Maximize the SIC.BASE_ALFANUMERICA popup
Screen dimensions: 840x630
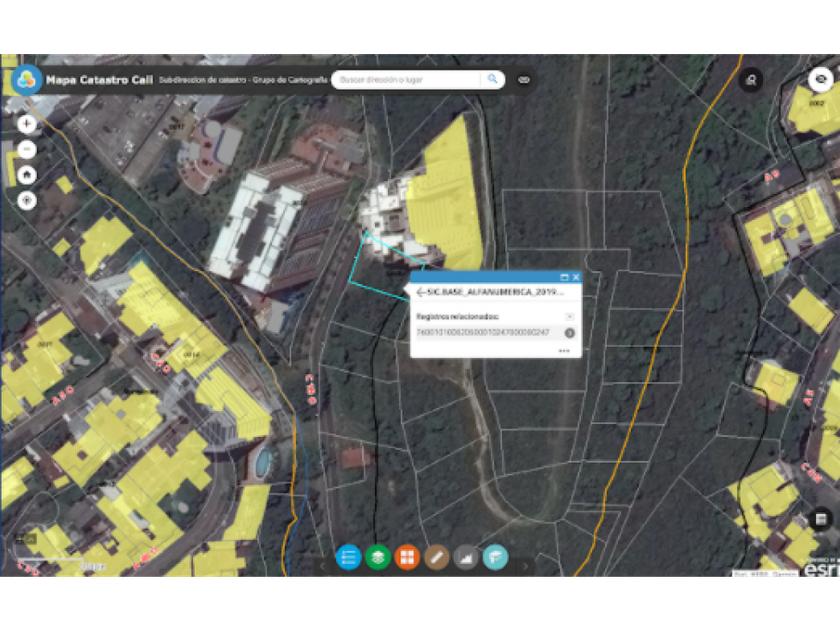click(x=564, y=277)
